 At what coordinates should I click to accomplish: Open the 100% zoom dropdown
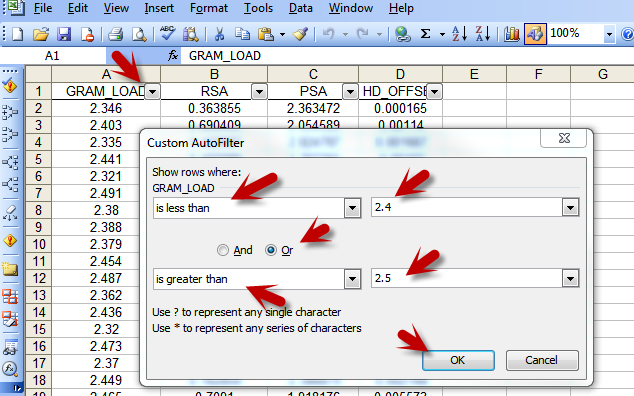(609, 34)
